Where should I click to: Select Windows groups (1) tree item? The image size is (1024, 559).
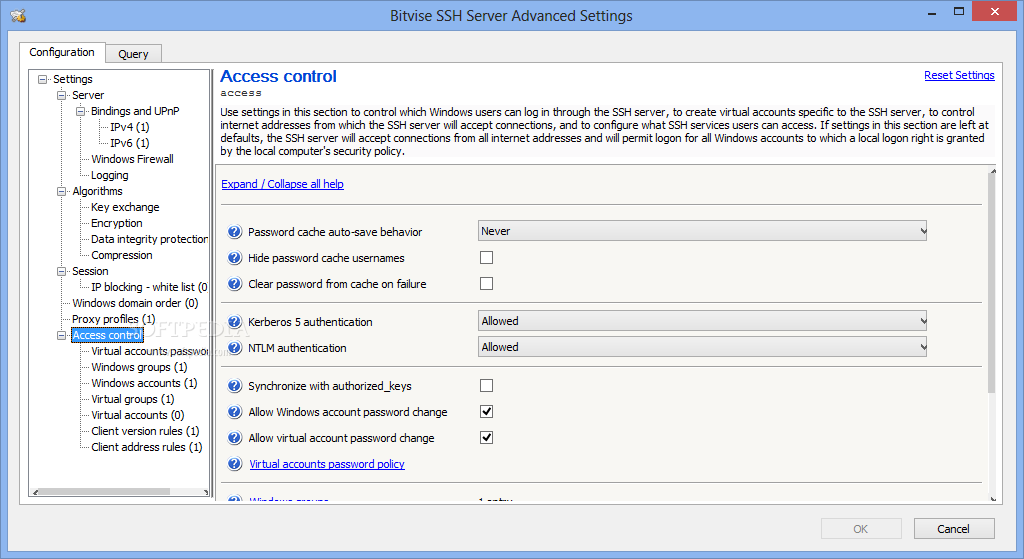coord(139,368)
